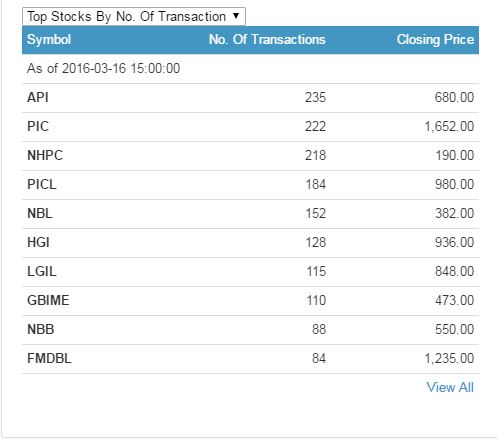The height and width of the screenshot is (445, 497).
Task: Click the As of 2016-03-16 timestamp row
Action: click(x=250, y=69)
